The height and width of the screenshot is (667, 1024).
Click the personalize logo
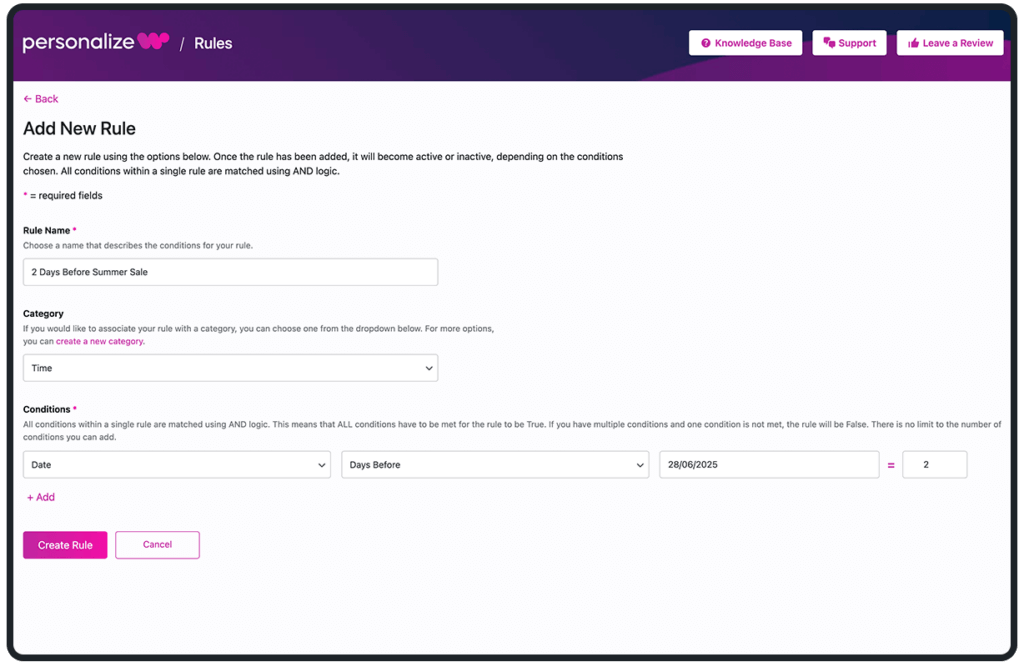point(96,42)
